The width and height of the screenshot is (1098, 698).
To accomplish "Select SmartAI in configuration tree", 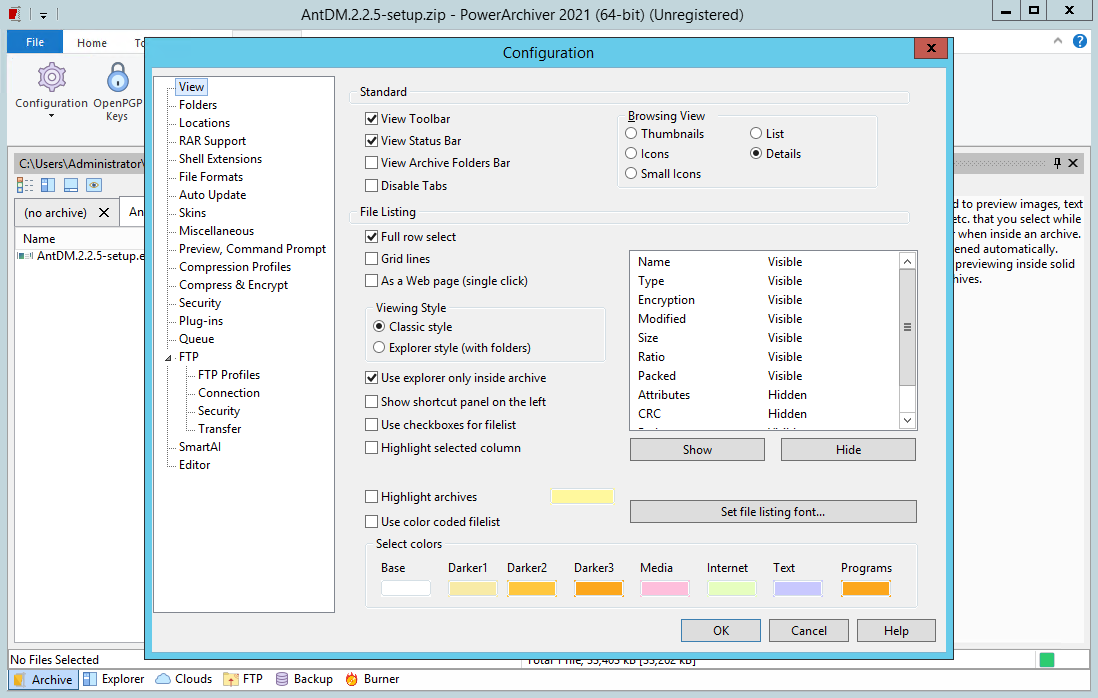I will click(x=200, y=447).
